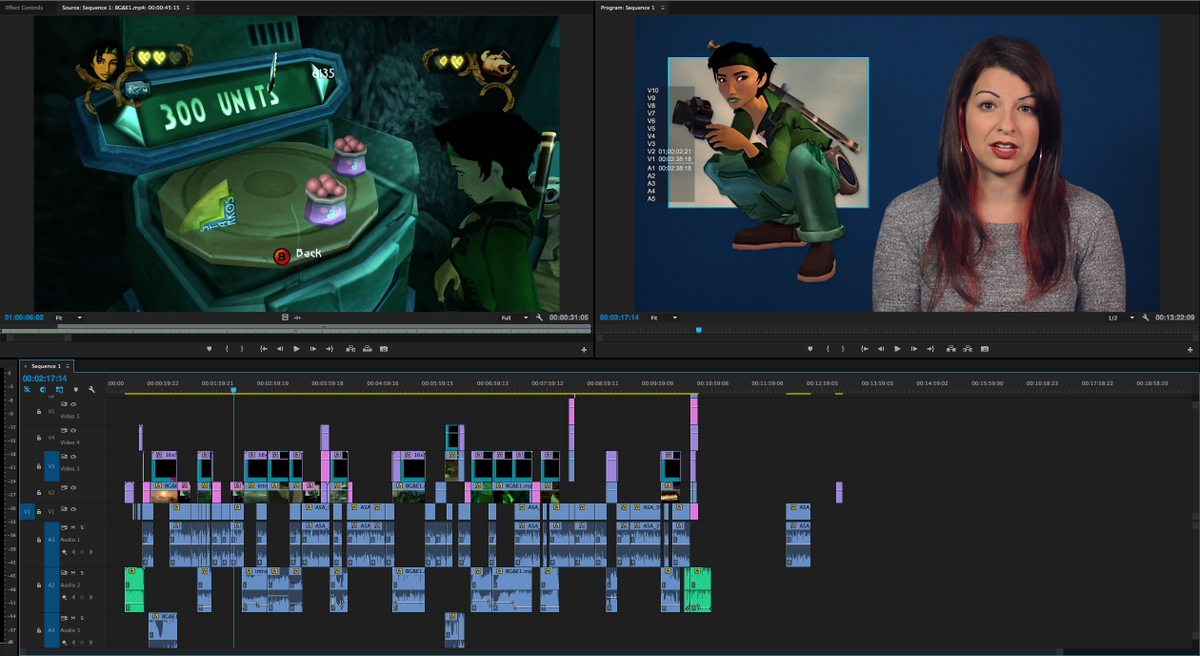Select Program: Sequence 1 tab
This screenshot has width=1200, height=656.
coord(627,7)
